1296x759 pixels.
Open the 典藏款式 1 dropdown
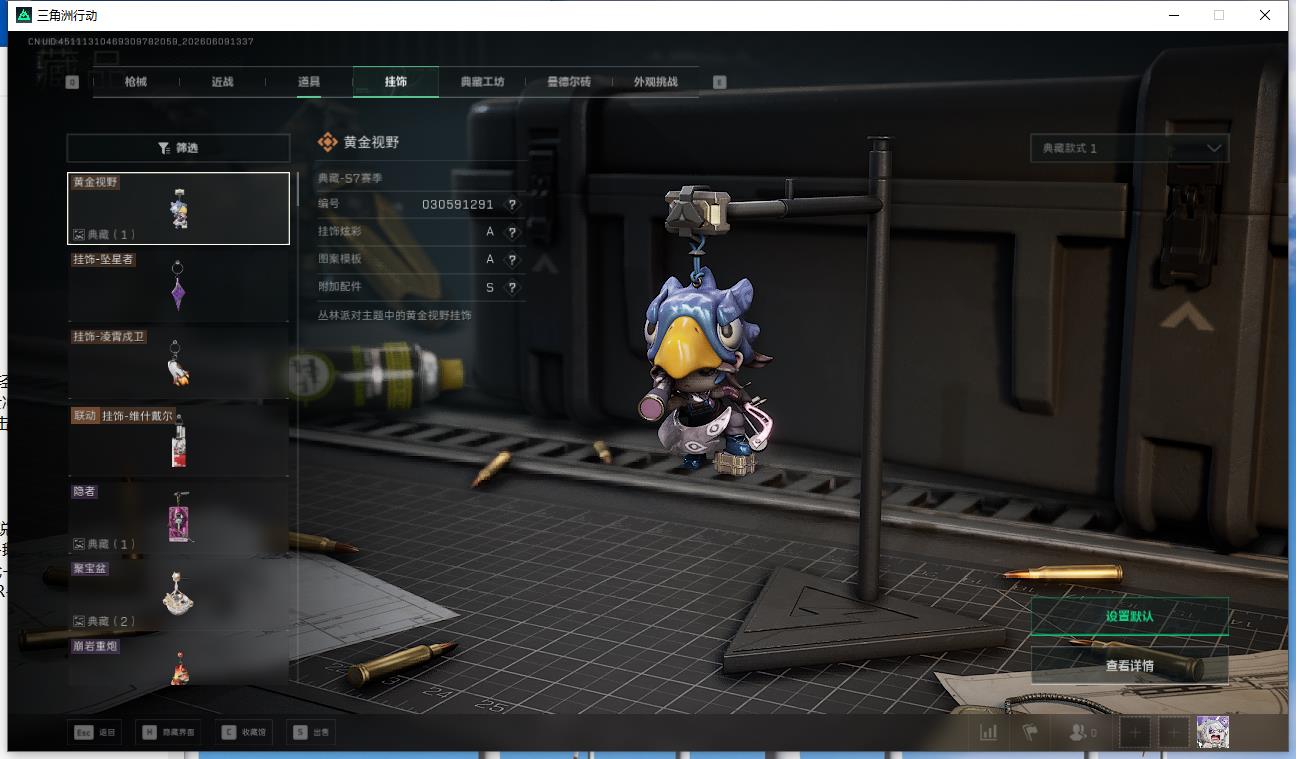[x=1129, y=148]
